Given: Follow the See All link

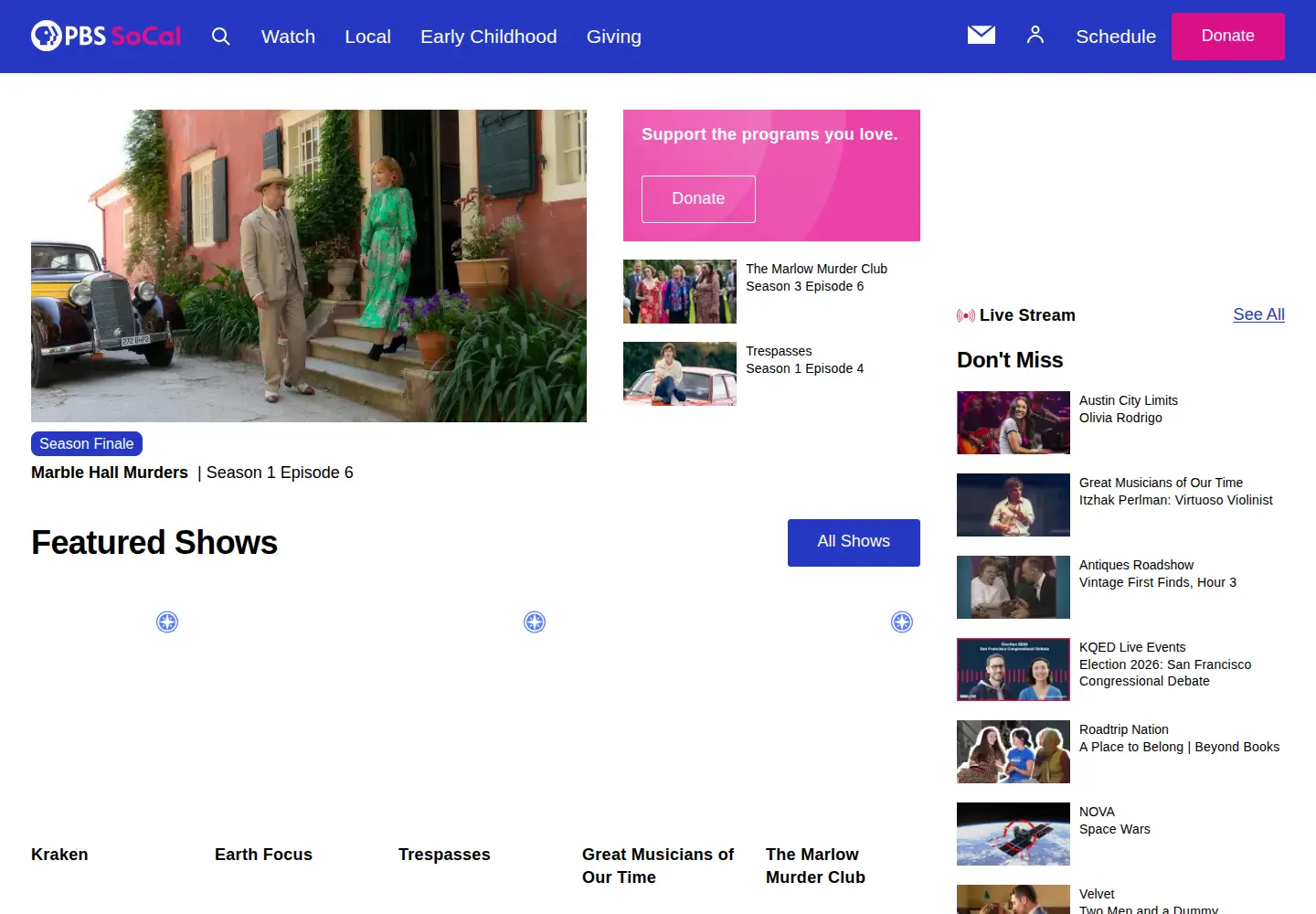Looking at the screenshot, I should click(x=1258, y=314).
